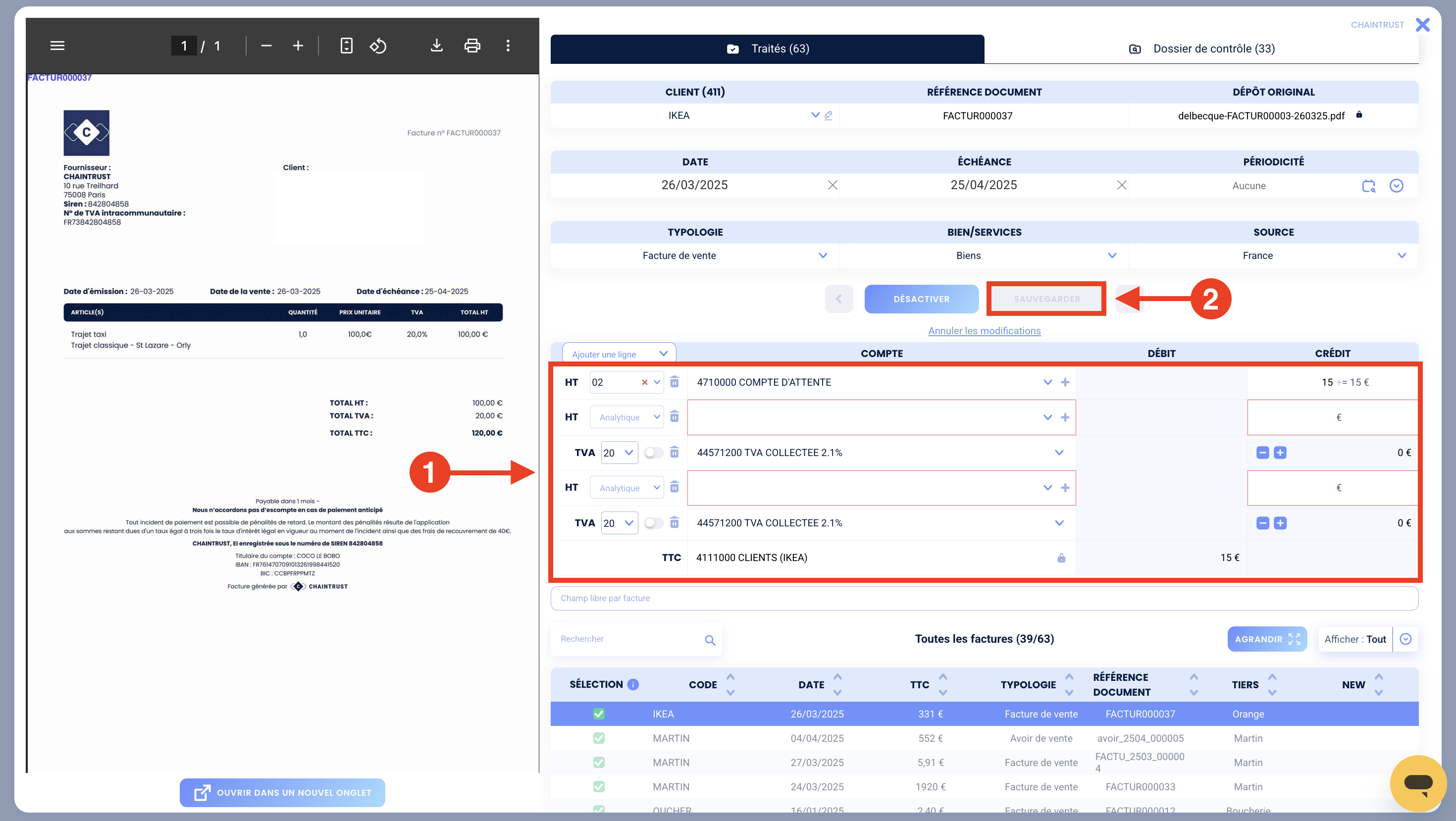This screenshot has width=1456, height=821.
Task: Click the search magnifier icon
Action: coord(710,640)
